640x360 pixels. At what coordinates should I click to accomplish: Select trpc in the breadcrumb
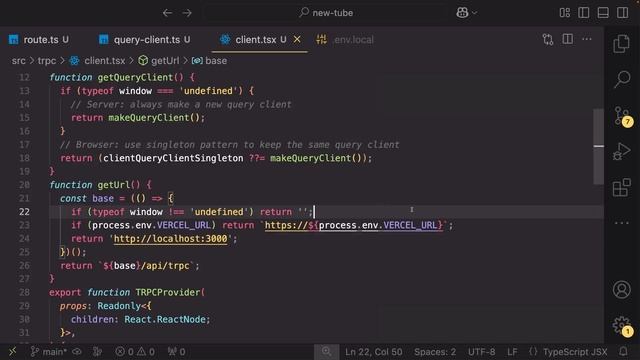tap(47, 61)
